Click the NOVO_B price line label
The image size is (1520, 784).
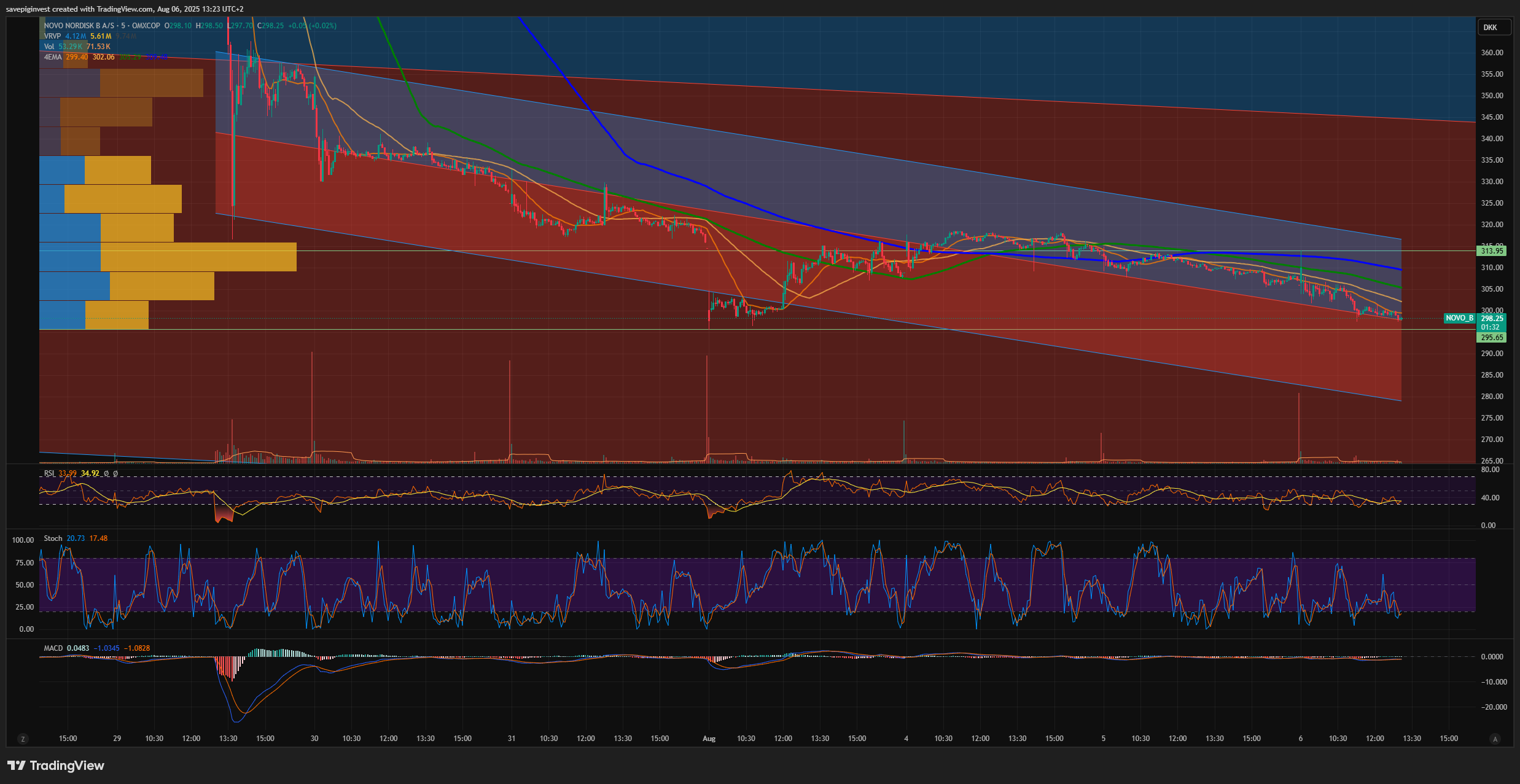pyautogui.click(x=1459, y=318)
